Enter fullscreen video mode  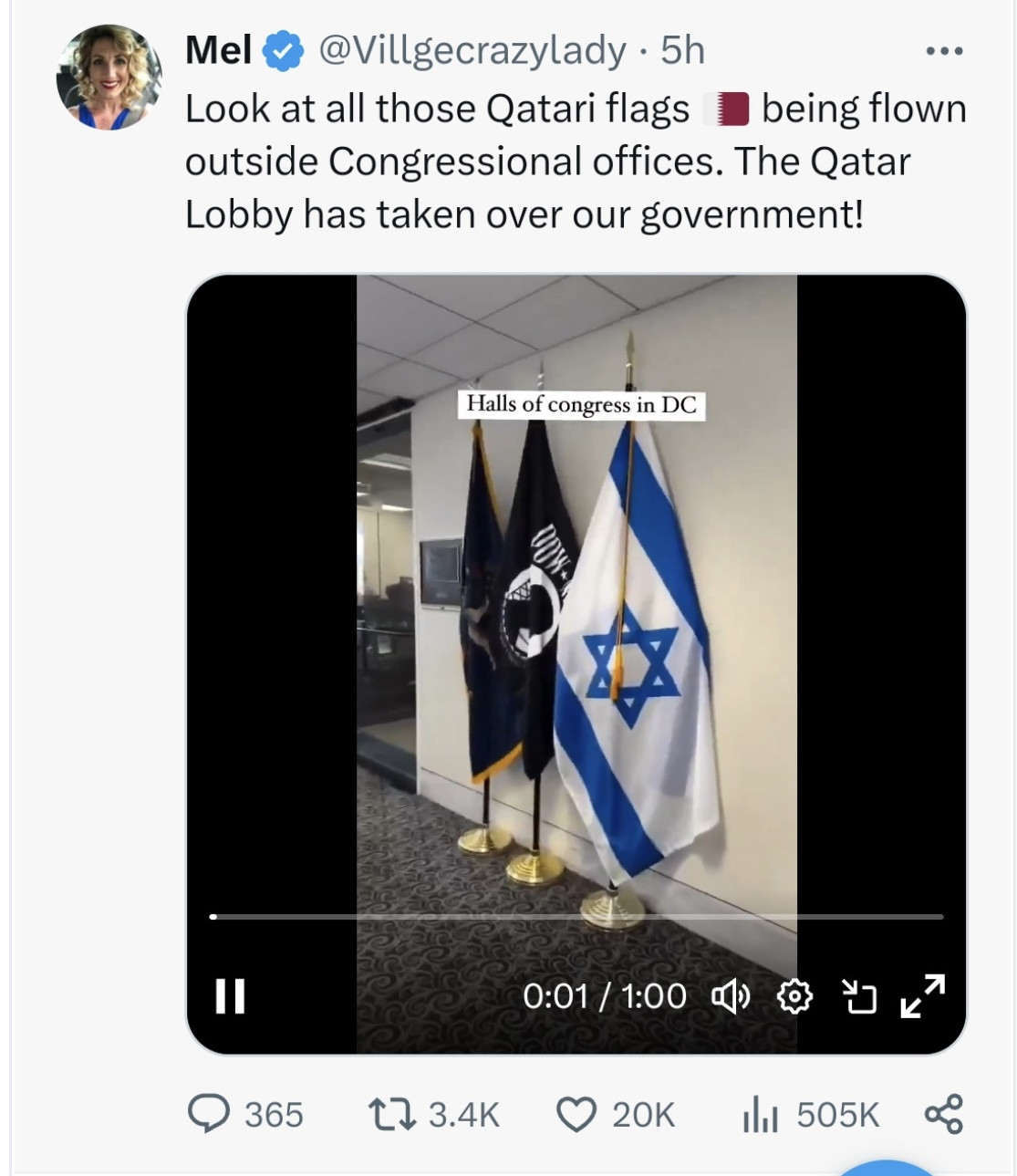(x=922, y=995)
